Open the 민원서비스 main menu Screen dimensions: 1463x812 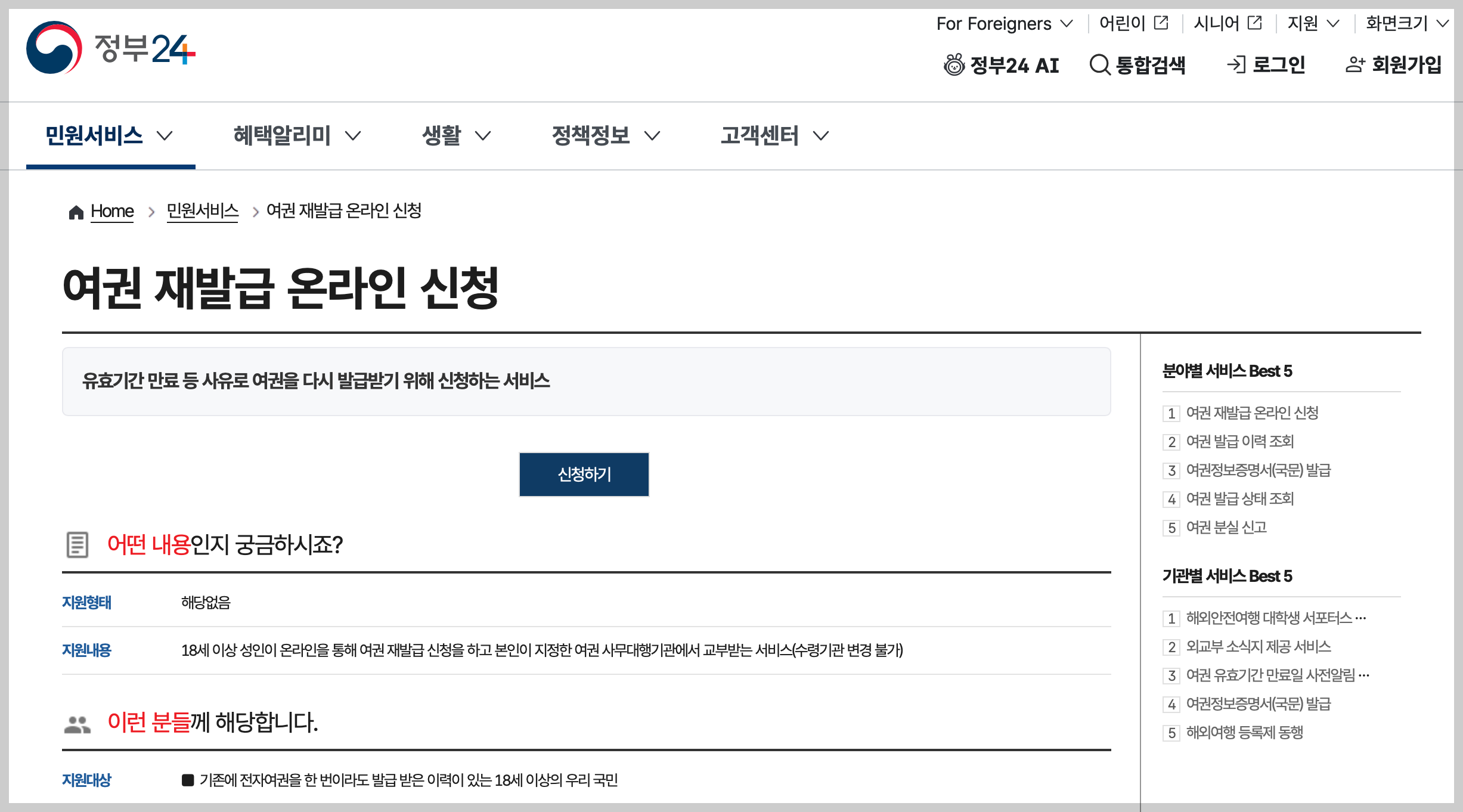pos(109,135)
